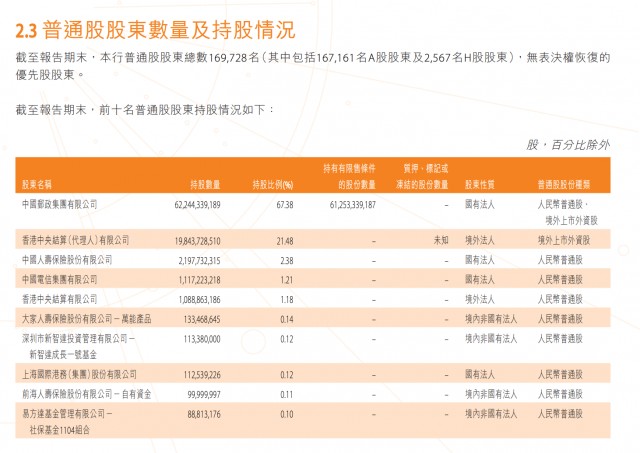Select the value 133,468,645
The height and width of the screenshot is (453, 640).
point(202,320)
